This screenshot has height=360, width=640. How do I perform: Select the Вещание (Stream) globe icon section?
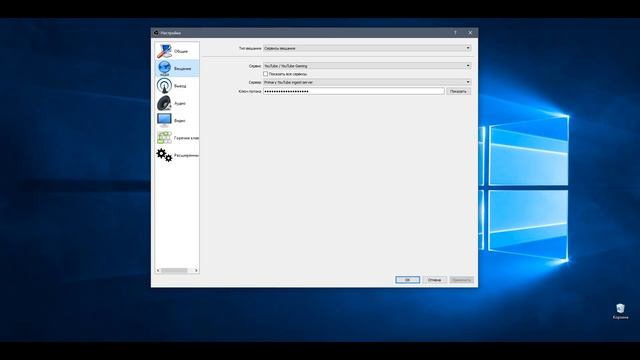point(177,68)
